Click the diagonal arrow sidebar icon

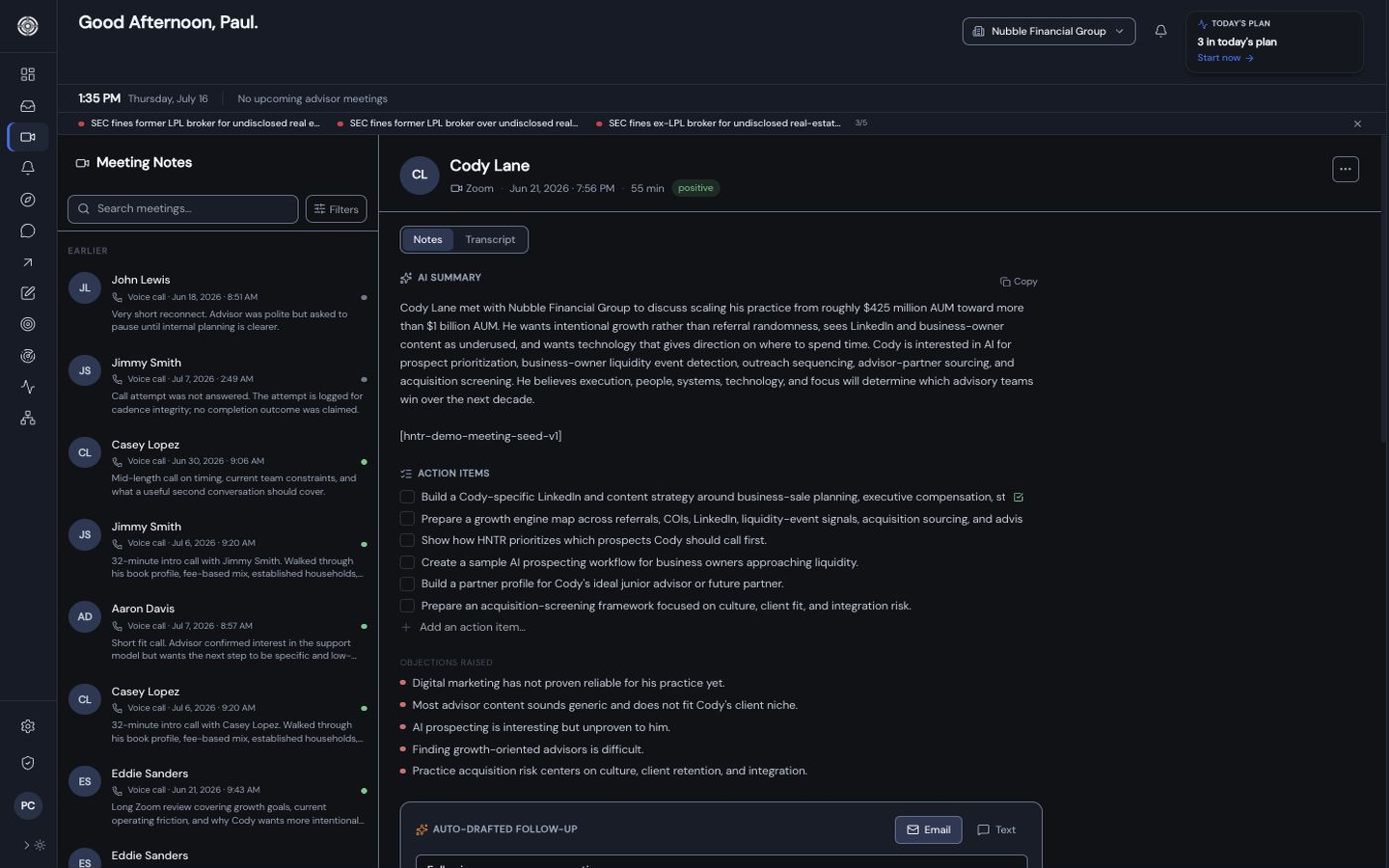pyautogui.click(x=28, y=262)
